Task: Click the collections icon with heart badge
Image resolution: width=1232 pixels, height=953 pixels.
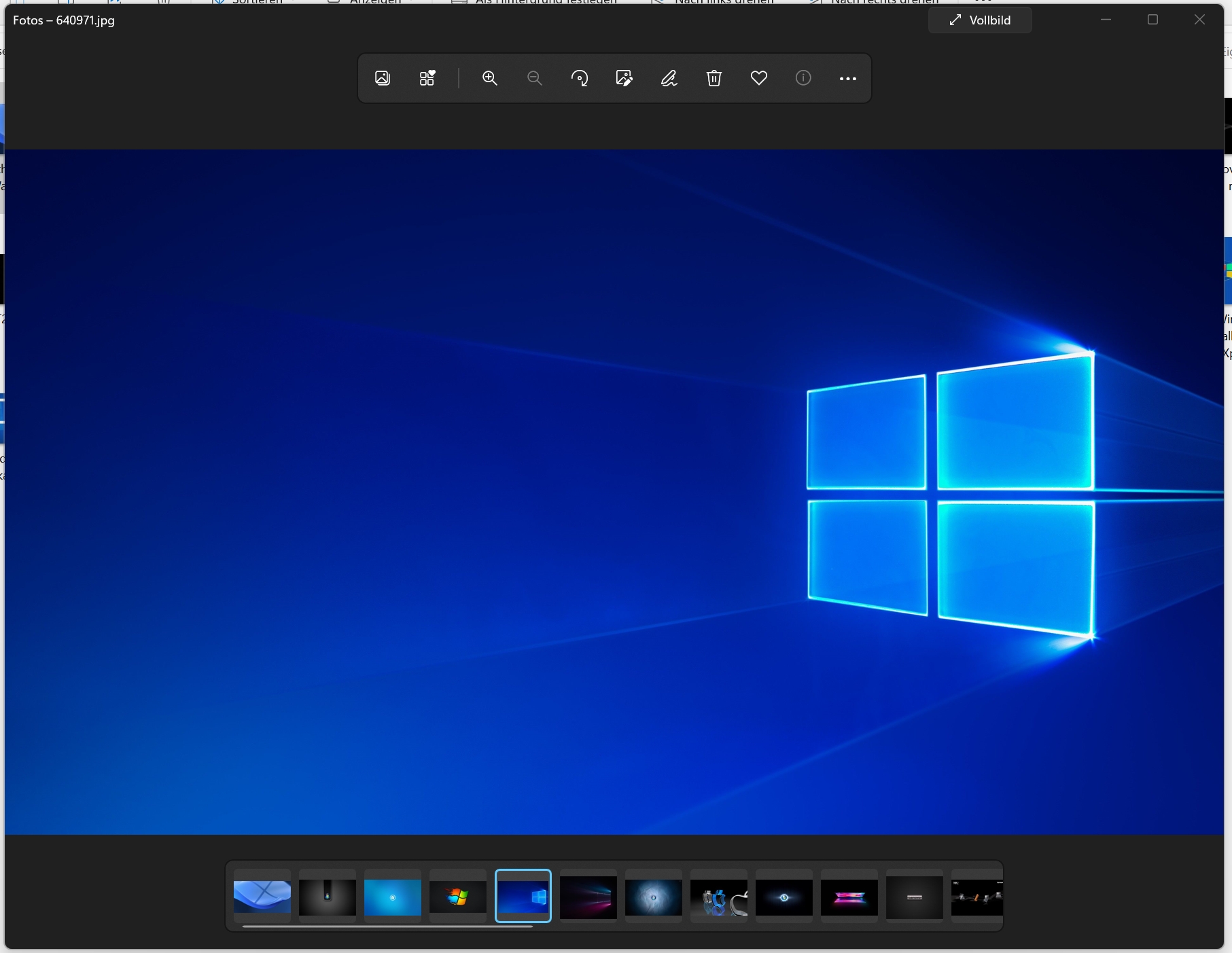Action: (x=427, y=78)
